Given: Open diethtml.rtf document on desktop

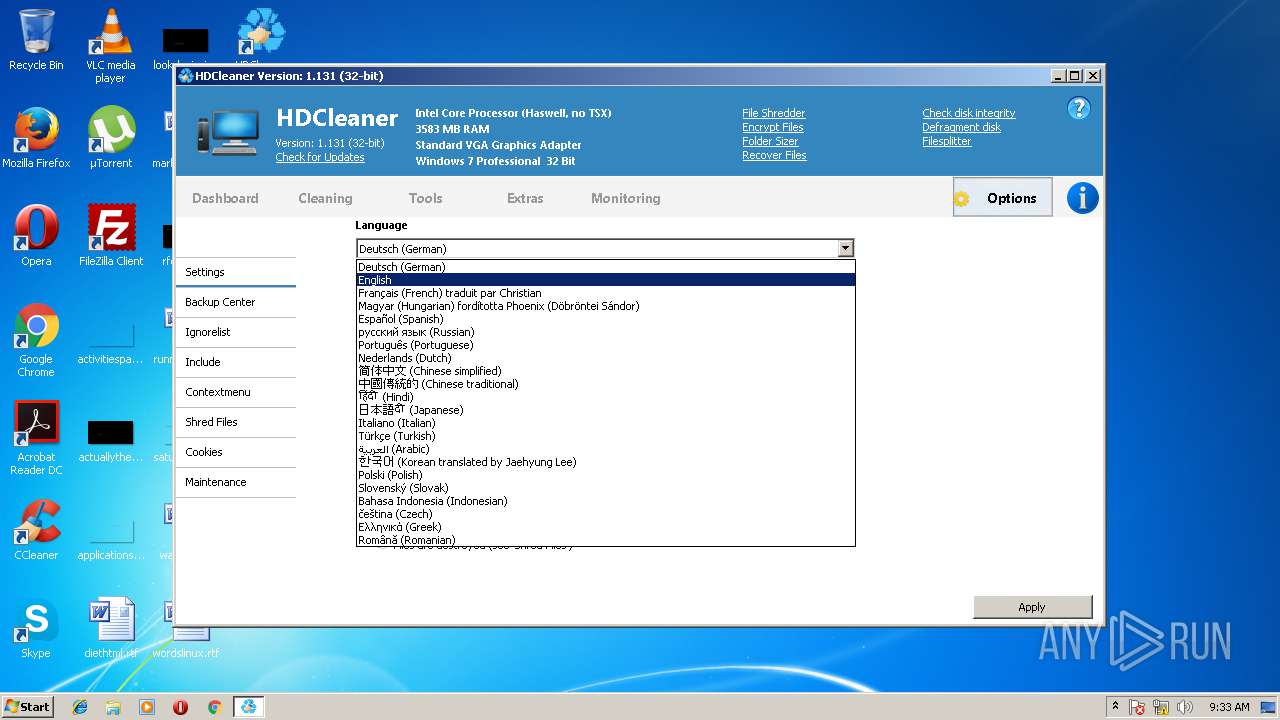Looking at the screenshot, I should point(111,628).
